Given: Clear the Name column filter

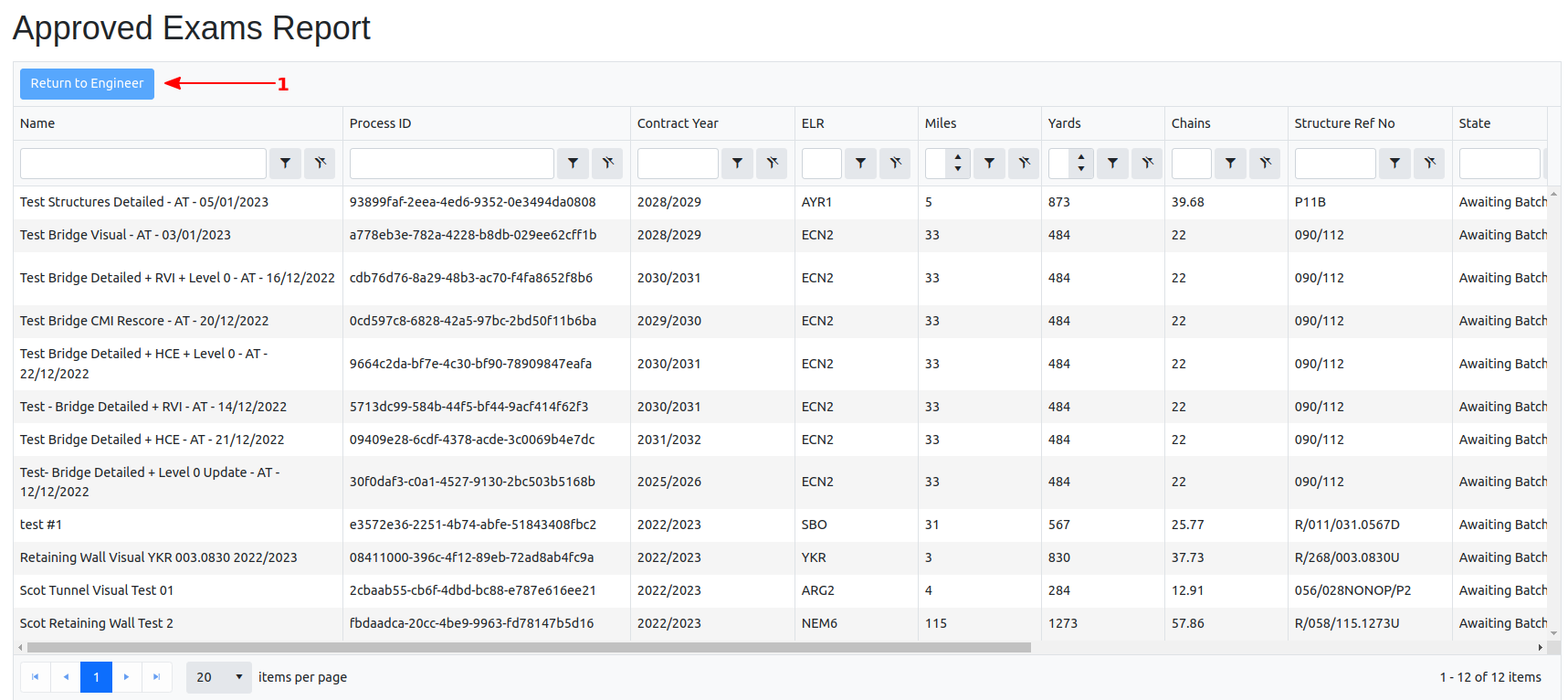Looking at the screenshot, I should point(320,164).
